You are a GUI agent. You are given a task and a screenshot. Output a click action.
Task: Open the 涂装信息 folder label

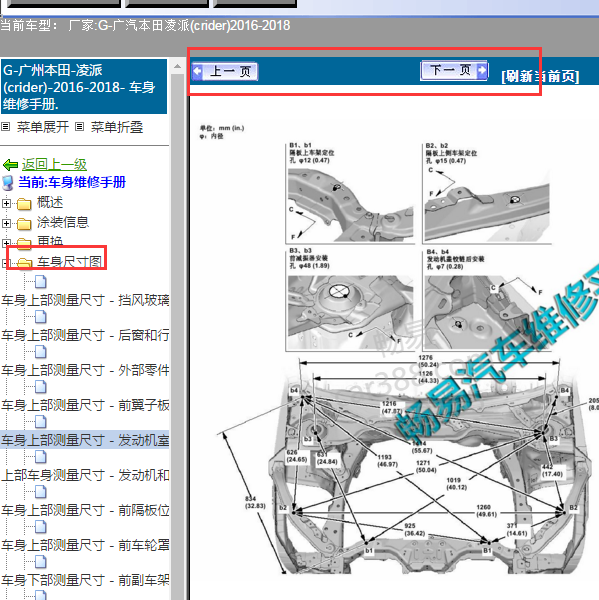pos(63,222)
